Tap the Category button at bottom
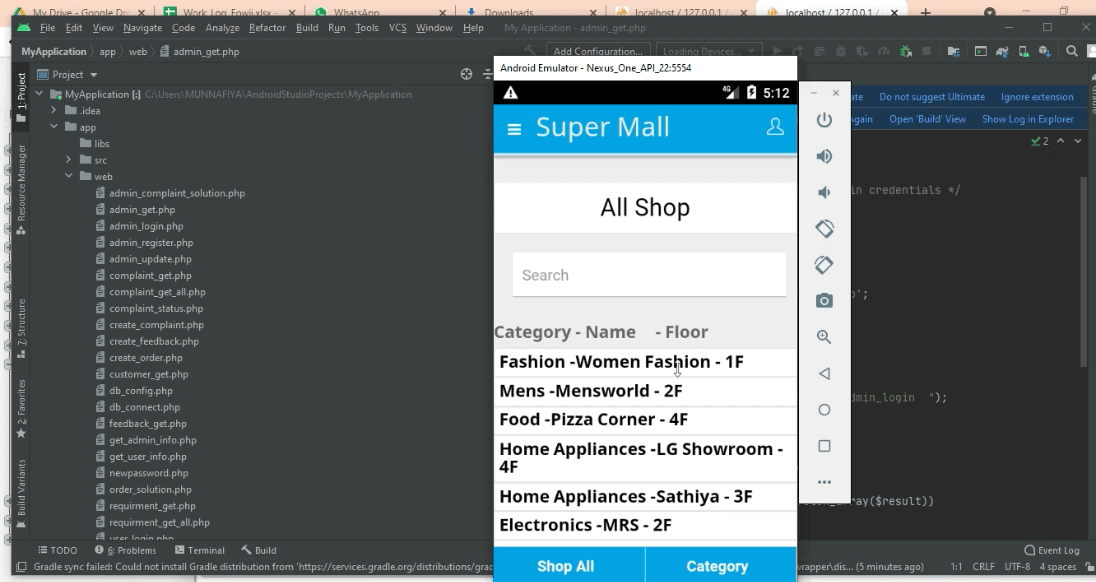This screenshot has height=582, width=1096. pyautogui.click(x=717, y=566)
